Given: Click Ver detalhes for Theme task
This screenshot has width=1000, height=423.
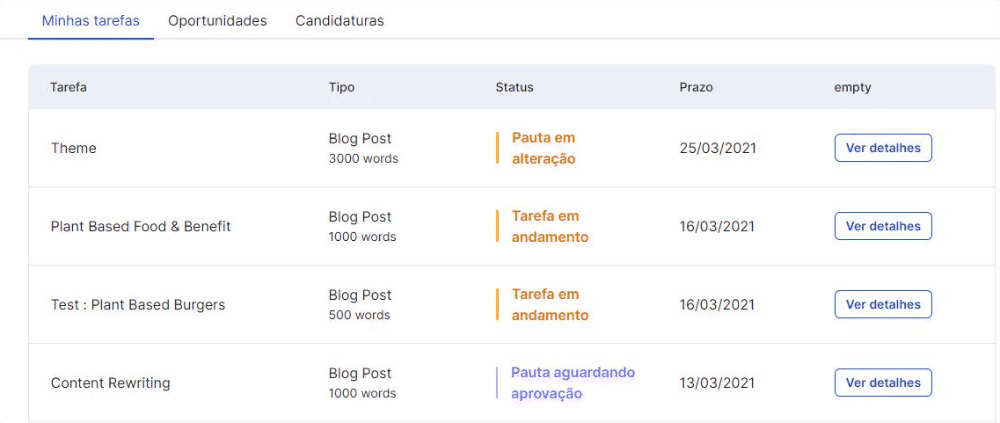Looking at the screenshot, I should (x=883, y=148).
